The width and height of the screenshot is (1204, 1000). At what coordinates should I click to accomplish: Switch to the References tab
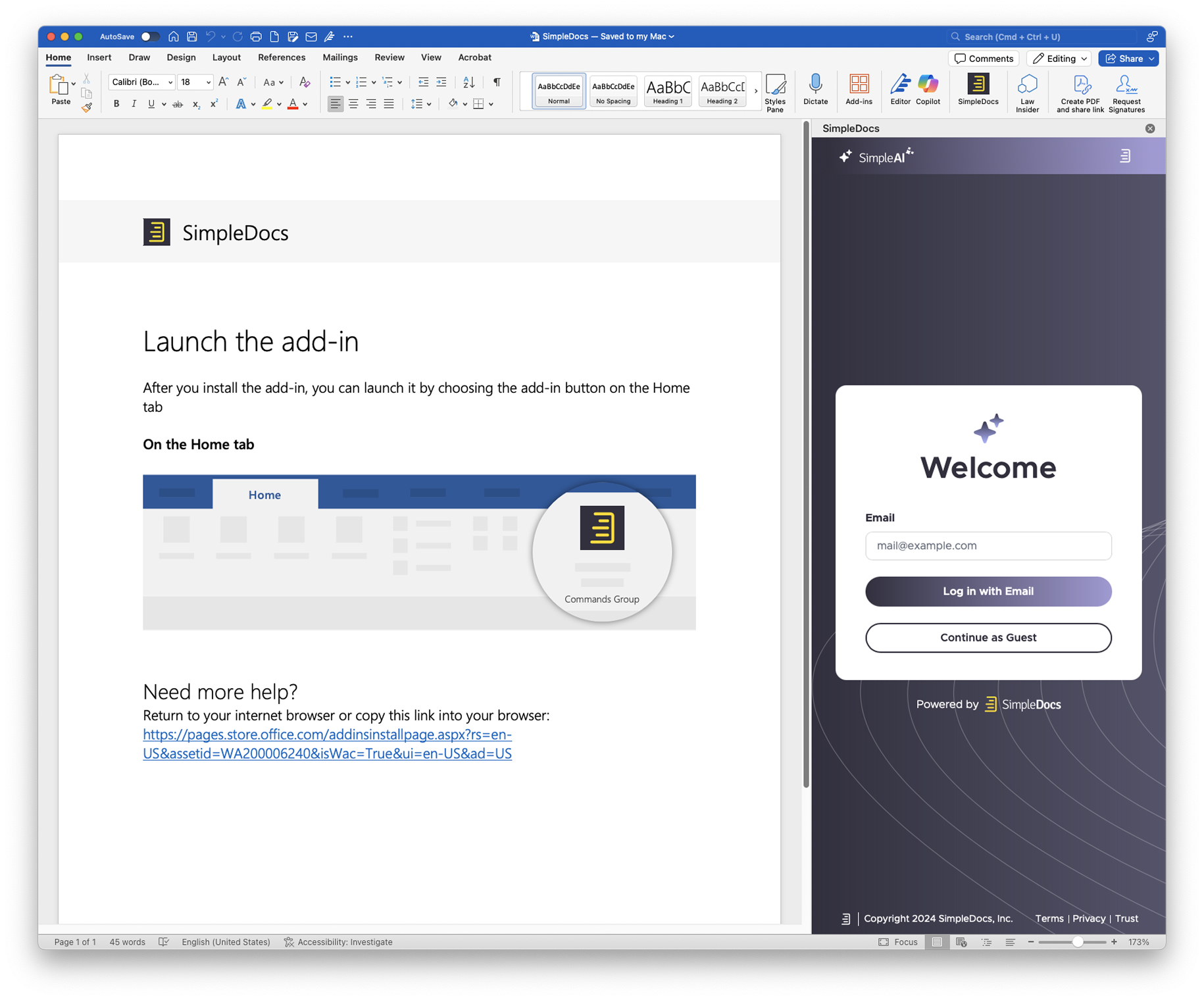click(x=282, y=57)
